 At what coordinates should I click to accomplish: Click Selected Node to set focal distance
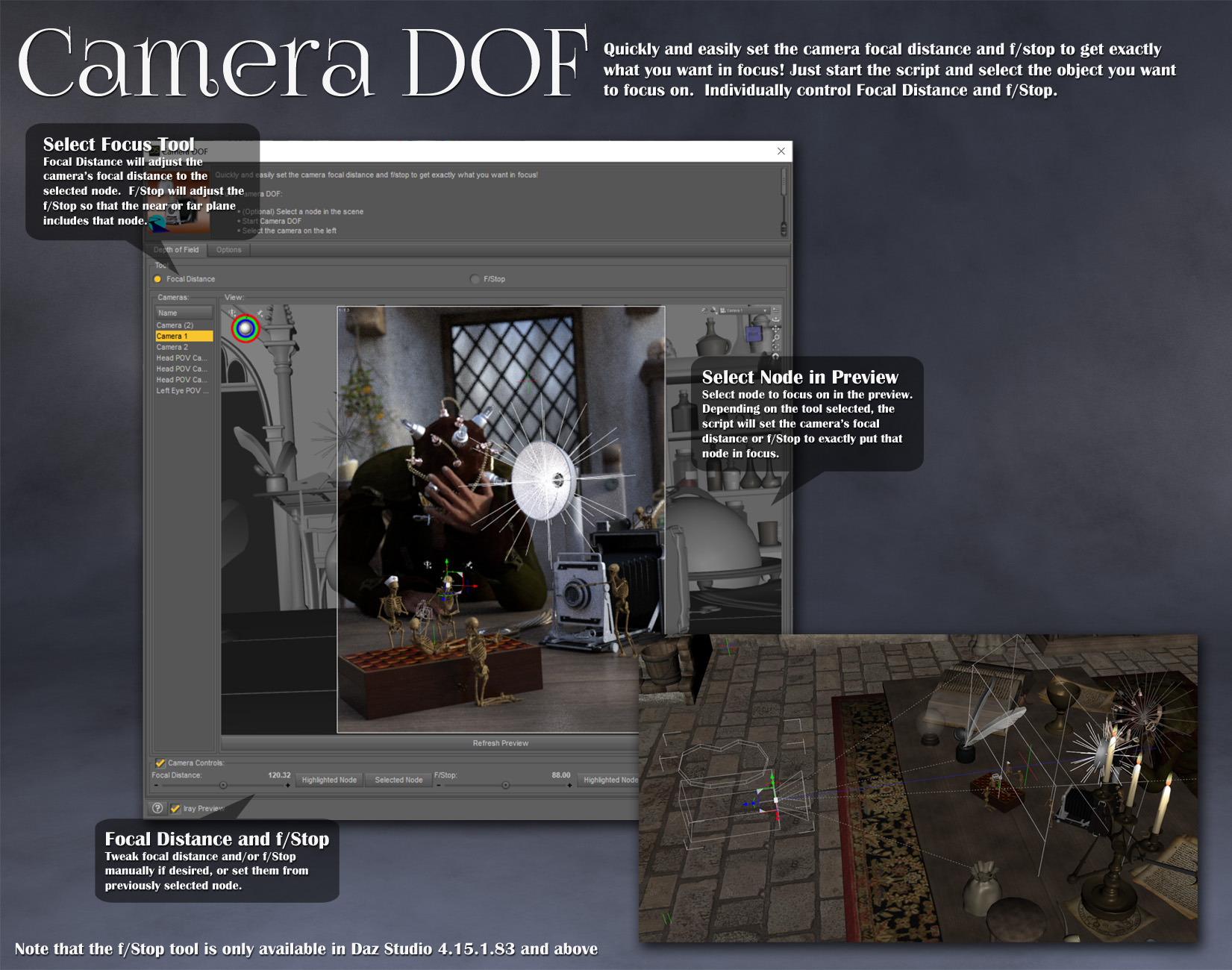(x=398, y=780)
